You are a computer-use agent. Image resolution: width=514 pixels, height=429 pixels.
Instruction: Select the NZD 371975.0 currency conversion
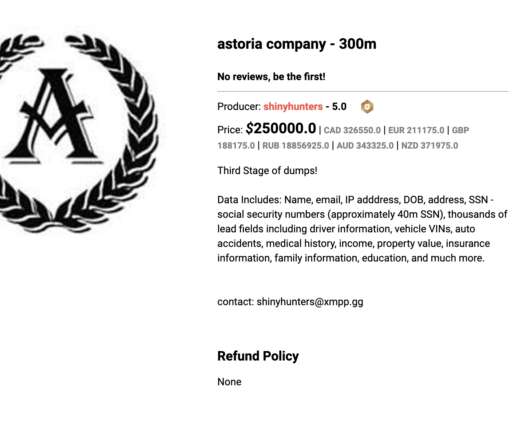(x=430, y=146)
